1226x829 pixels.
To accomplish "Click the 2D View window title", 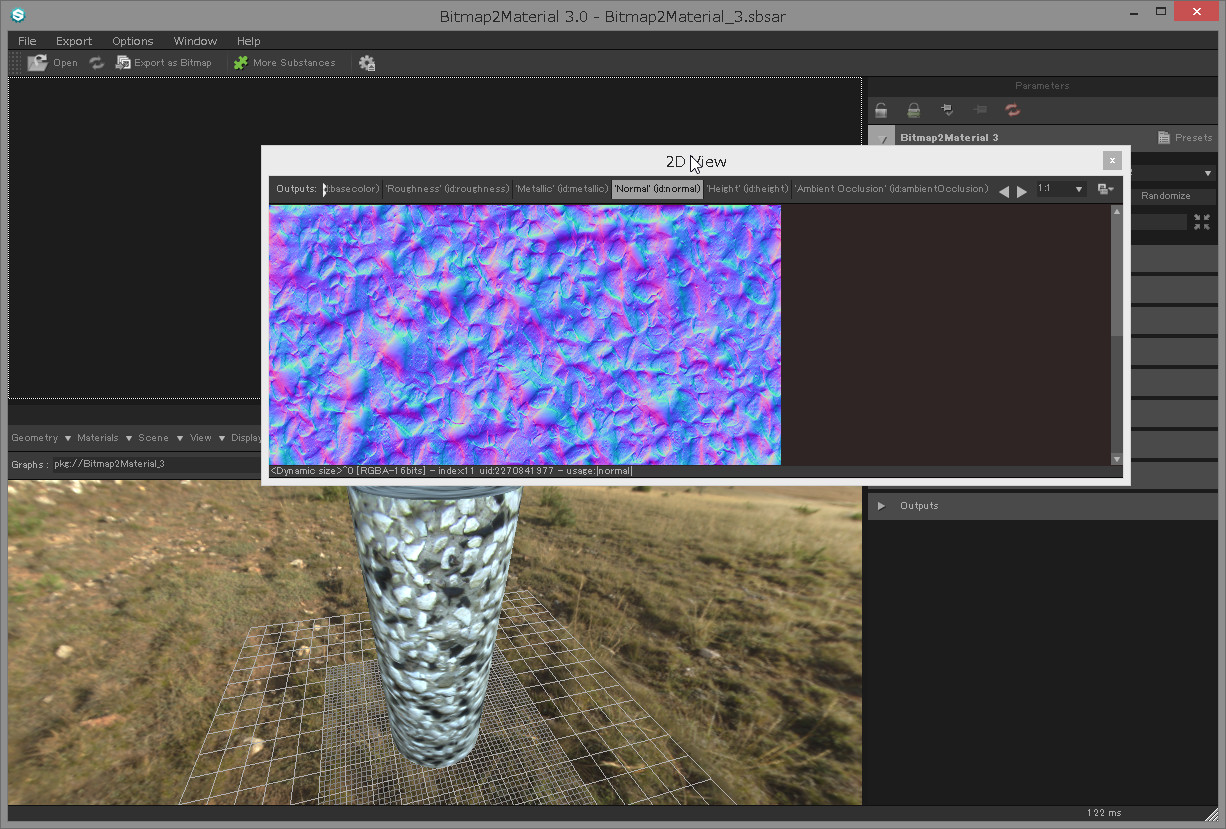I will (x=696, y=161).
